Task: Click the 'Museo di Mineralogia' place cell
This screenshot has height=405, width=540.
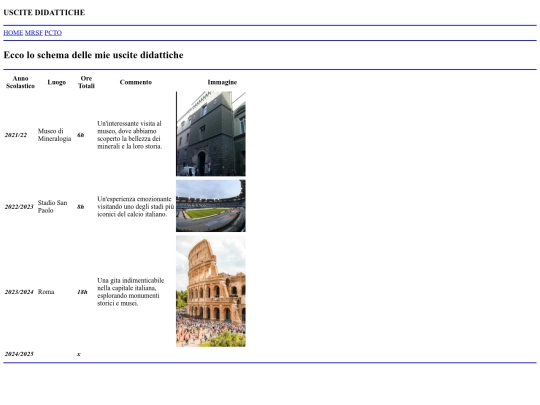Action: coord(54,135)
